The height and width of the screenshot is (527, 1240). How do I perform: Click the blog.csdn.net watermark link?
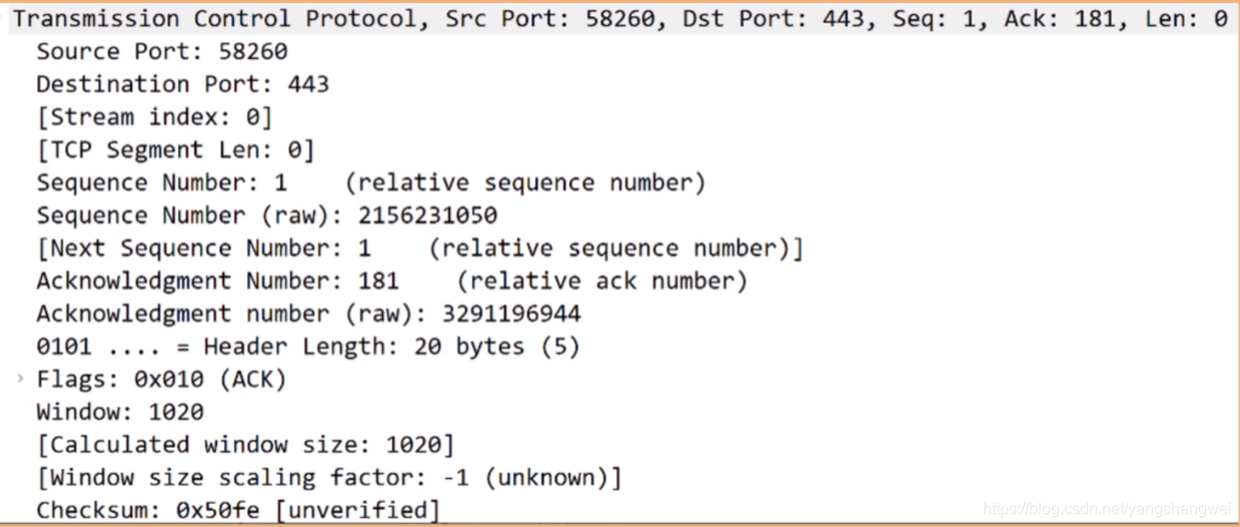pos(1107,510)
